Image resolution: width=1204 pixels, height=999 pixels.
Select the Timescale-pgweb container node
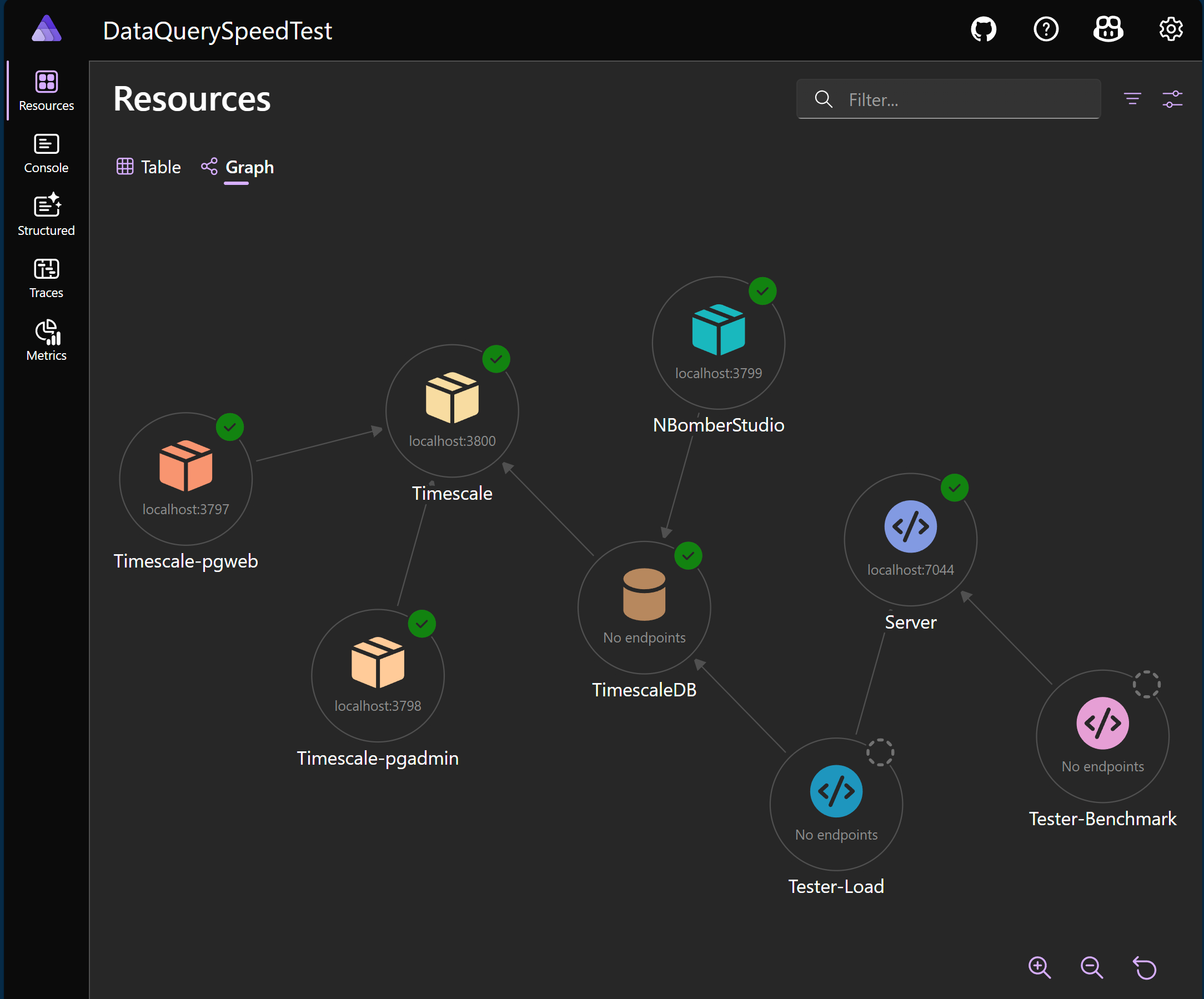[x=185, y=479]
